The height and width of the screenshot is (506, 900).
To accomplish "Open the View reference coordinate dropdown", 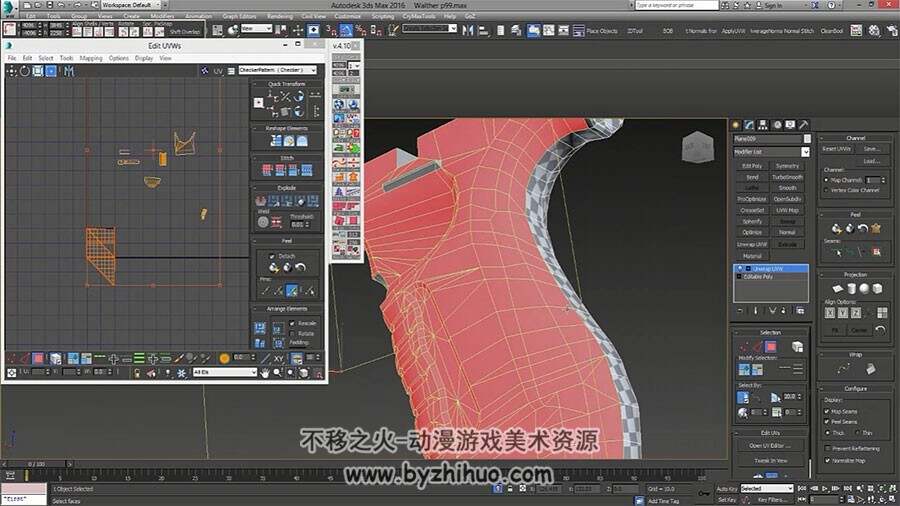I will point(256,29).
